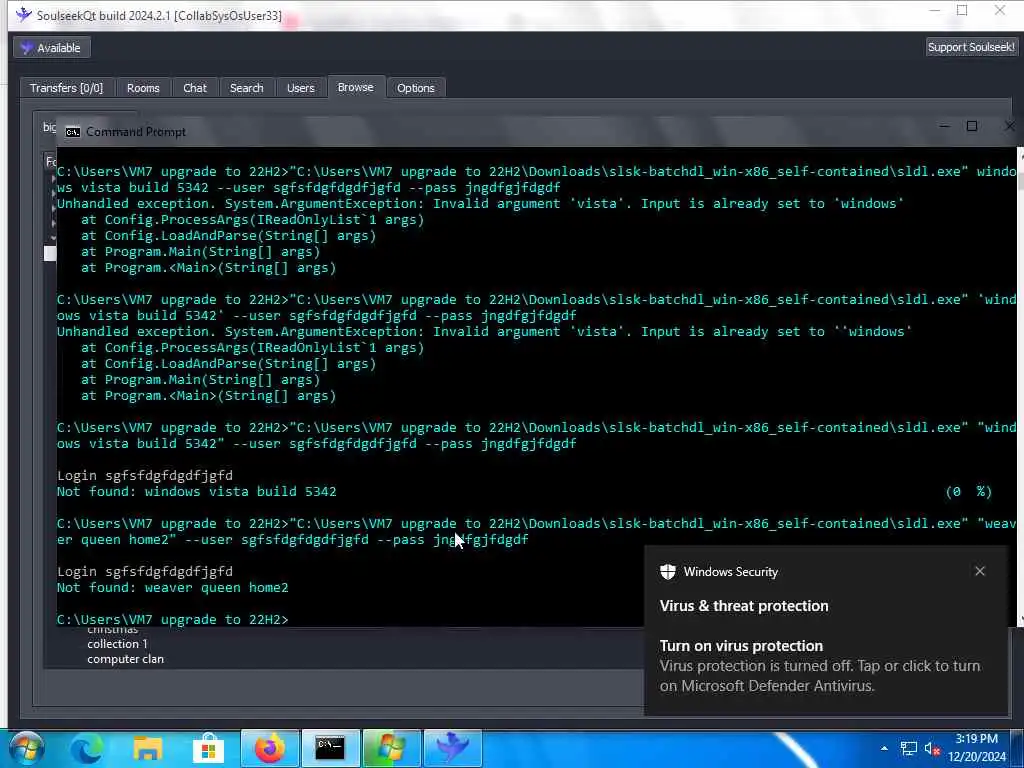Click the Command Prompt title bar icon

pyautogui.click(x=72, y=132)
